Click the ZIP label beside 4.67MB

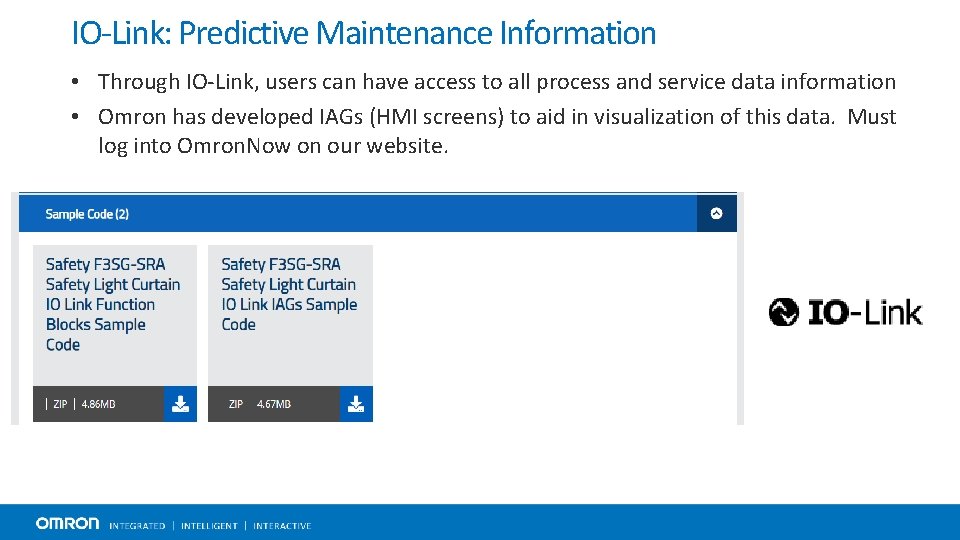[236, 404]
